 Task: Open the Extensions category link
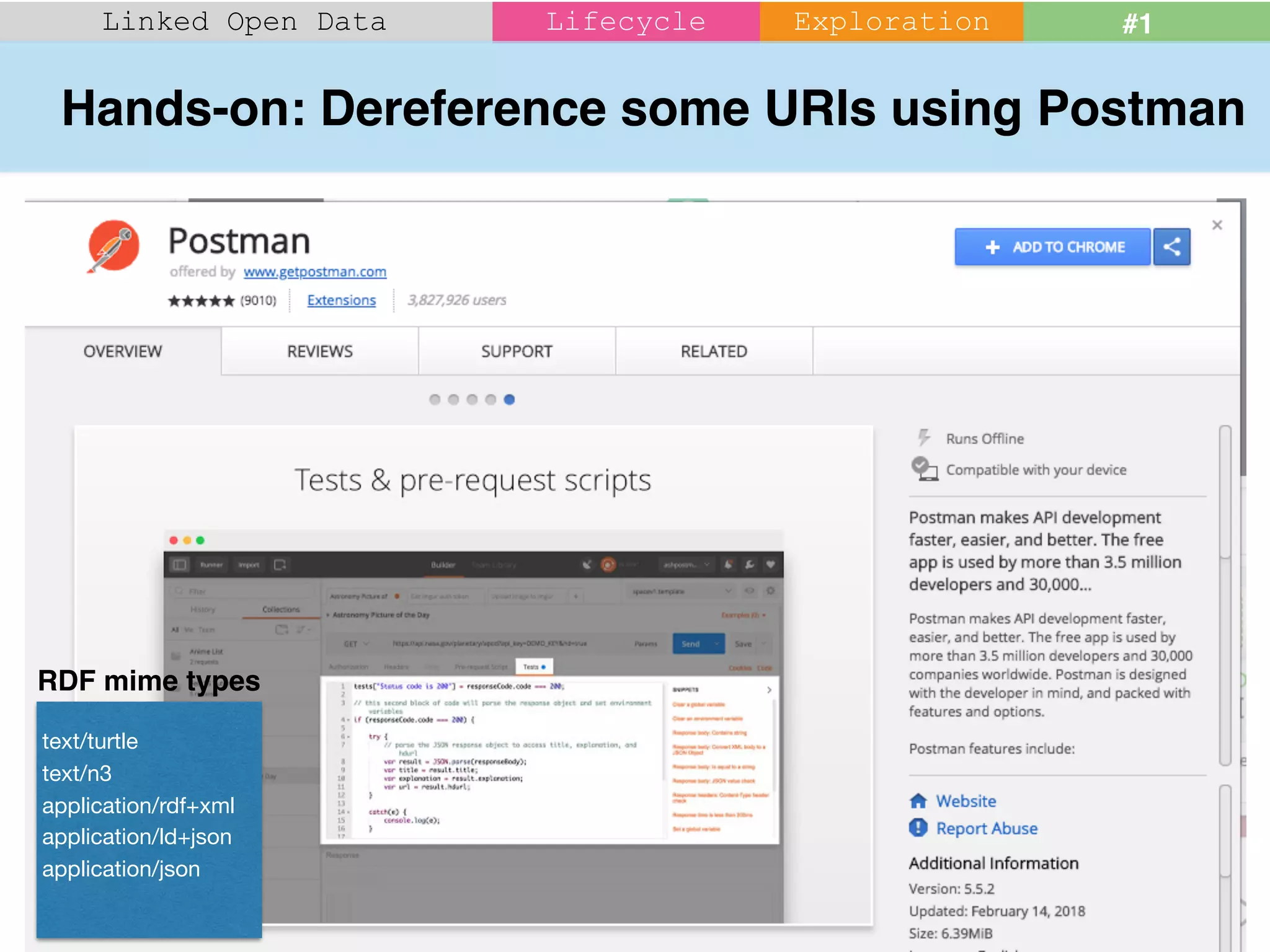point(342,300)
